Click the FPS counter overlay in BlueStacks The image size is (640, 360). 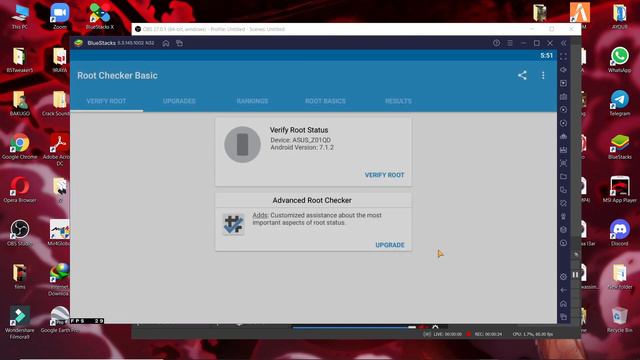(87, 321)
